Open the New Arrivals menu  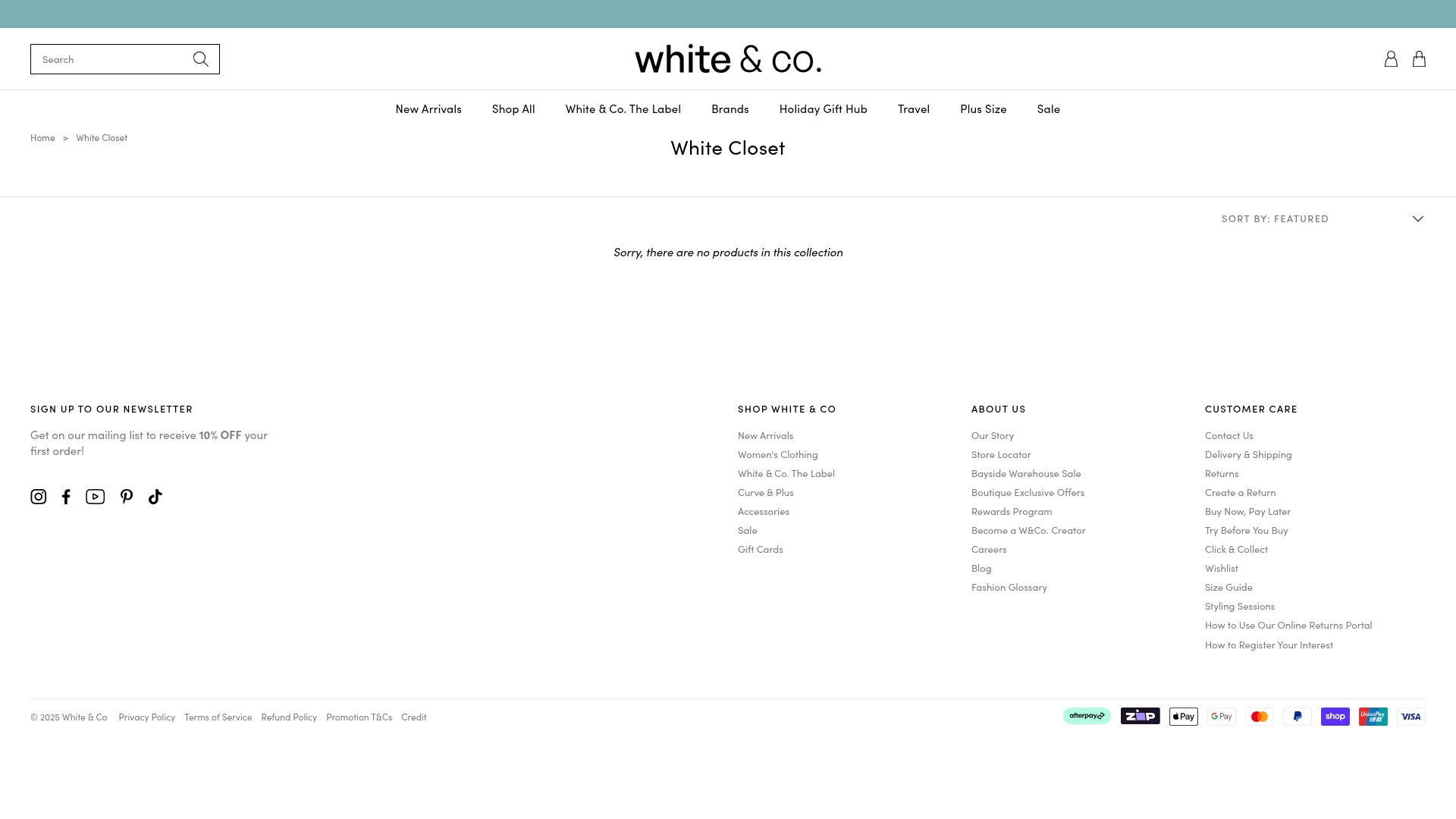pos(428,109)
